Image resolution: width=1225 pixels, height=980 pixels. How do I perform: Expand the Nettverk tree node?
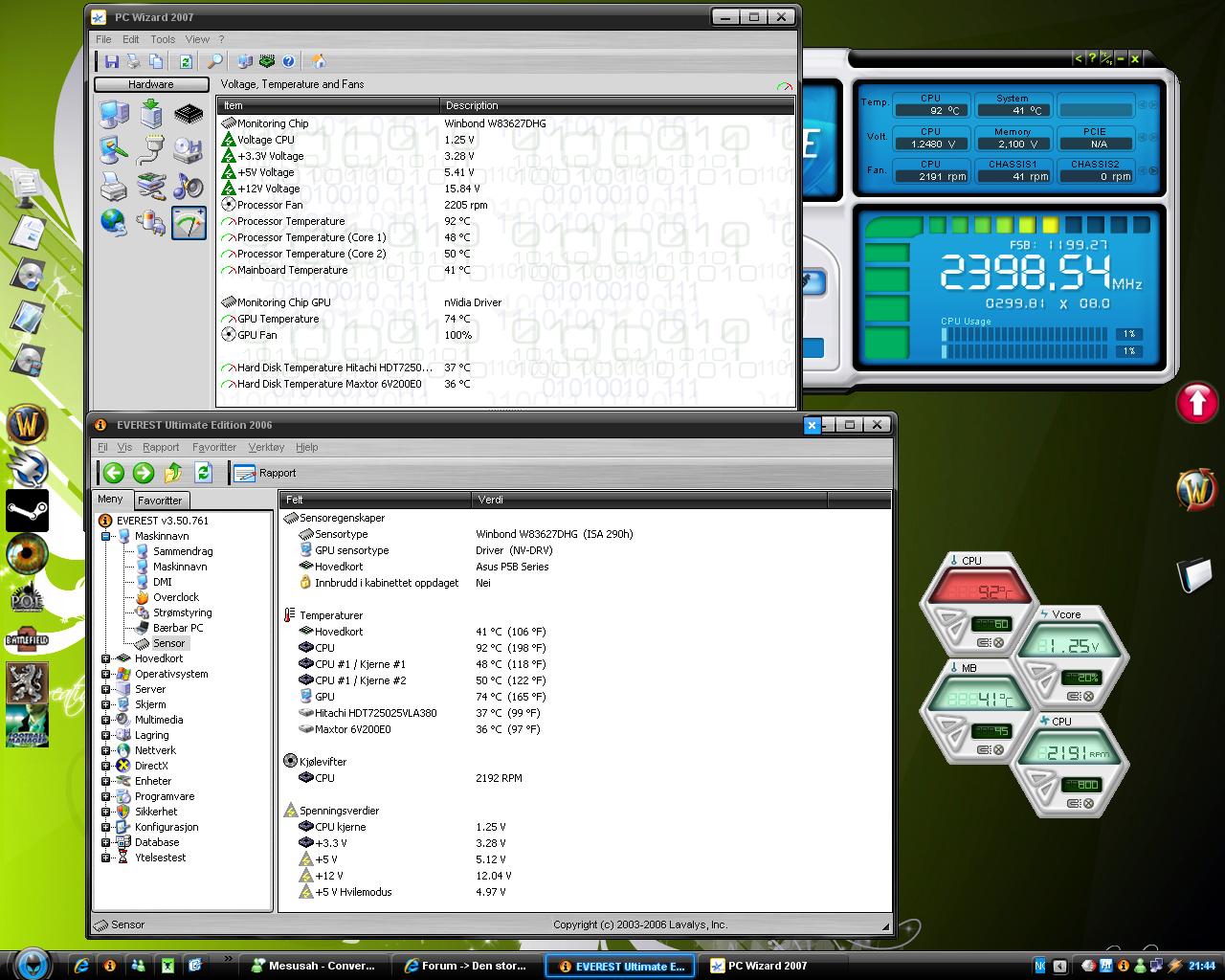[105, 750]
